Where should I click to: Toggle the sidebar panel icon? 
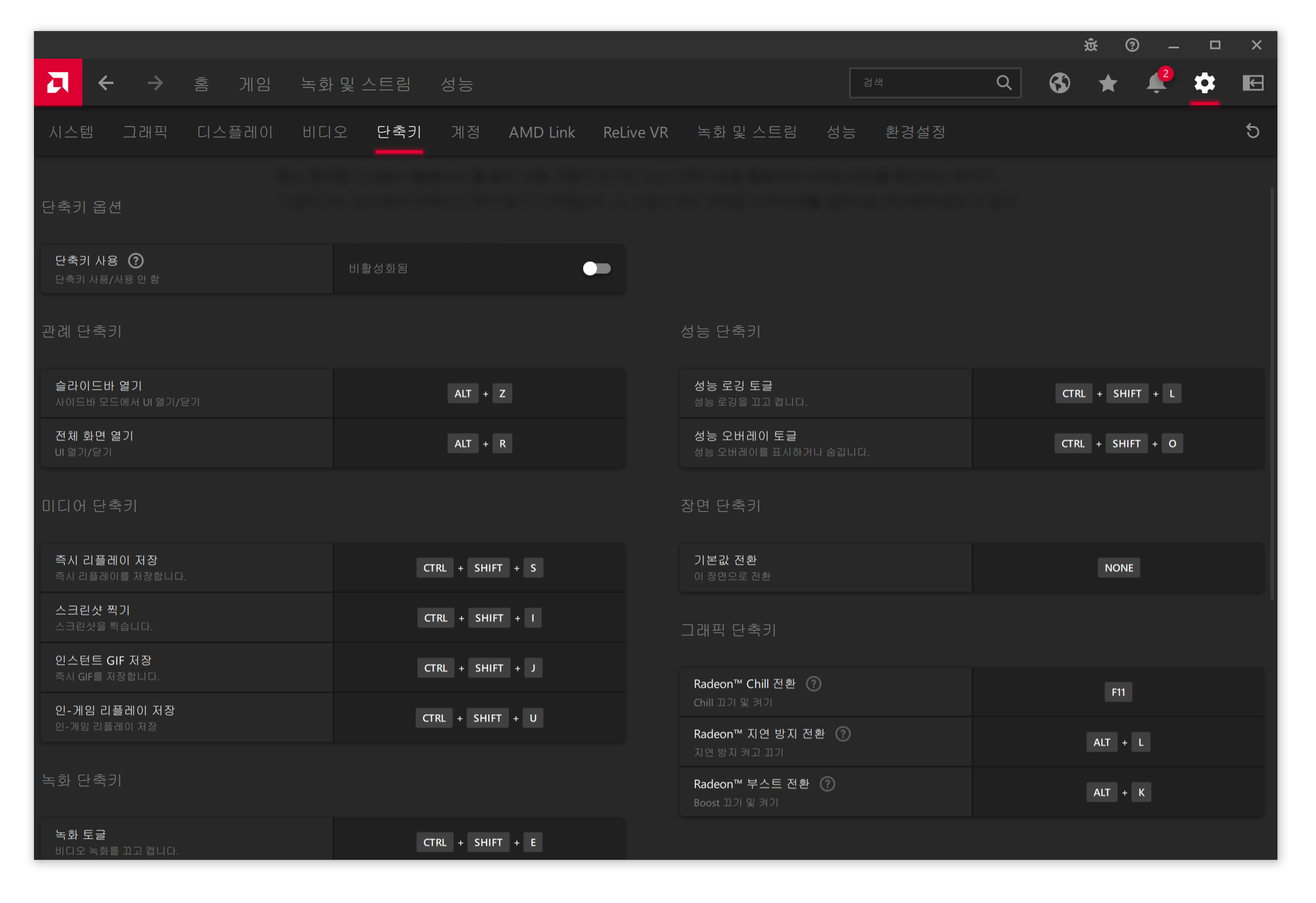tap(1253, 83)
